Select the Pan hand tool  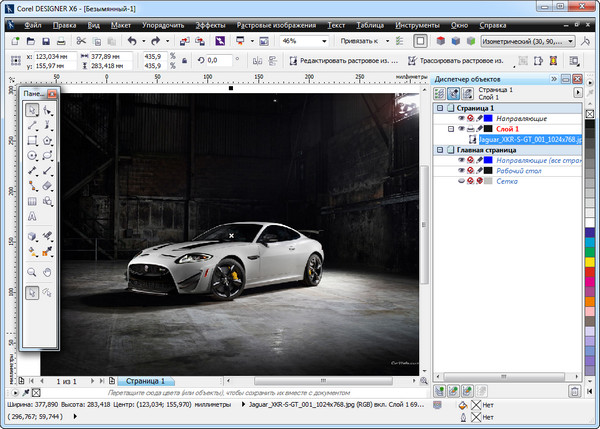coord(47,271)
